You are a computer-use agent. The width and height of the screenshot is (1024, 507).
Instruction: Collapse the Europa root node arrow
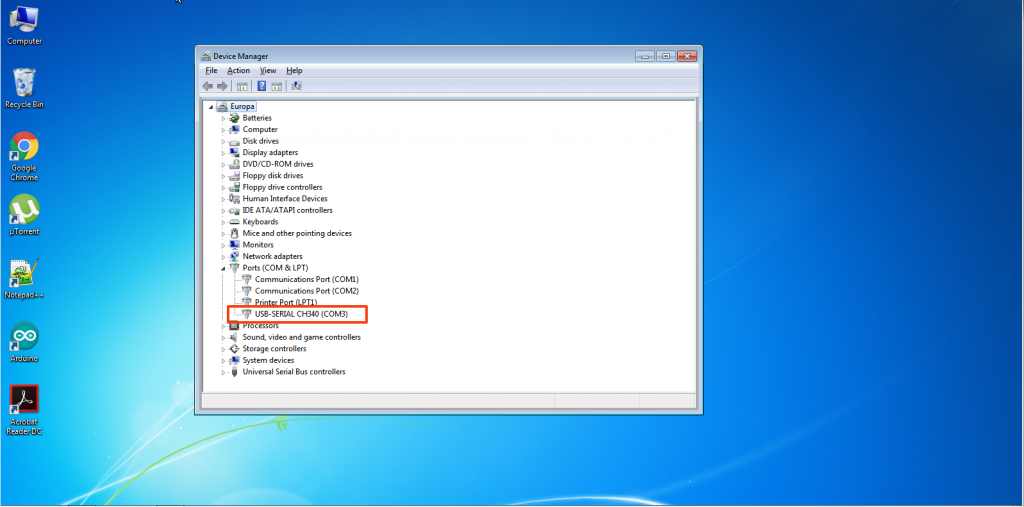pos(211,106)
